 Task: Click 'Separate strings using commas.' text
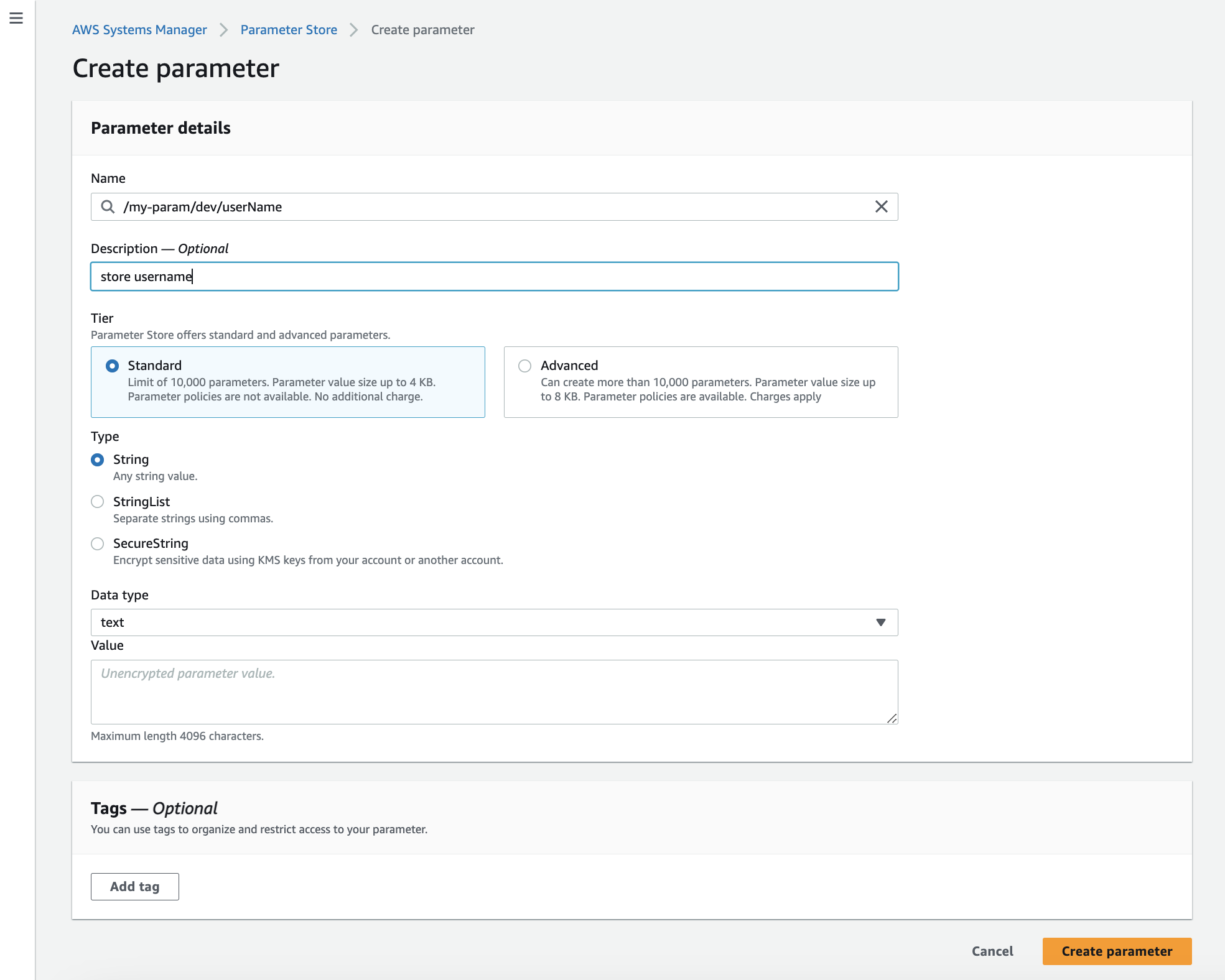[x=193, y=519]
